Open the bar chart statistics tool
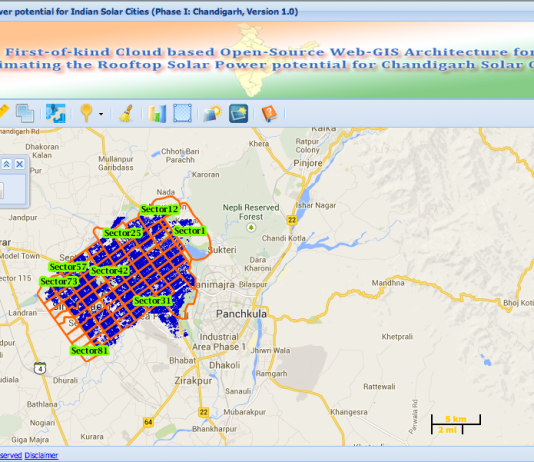 [157, 113]
